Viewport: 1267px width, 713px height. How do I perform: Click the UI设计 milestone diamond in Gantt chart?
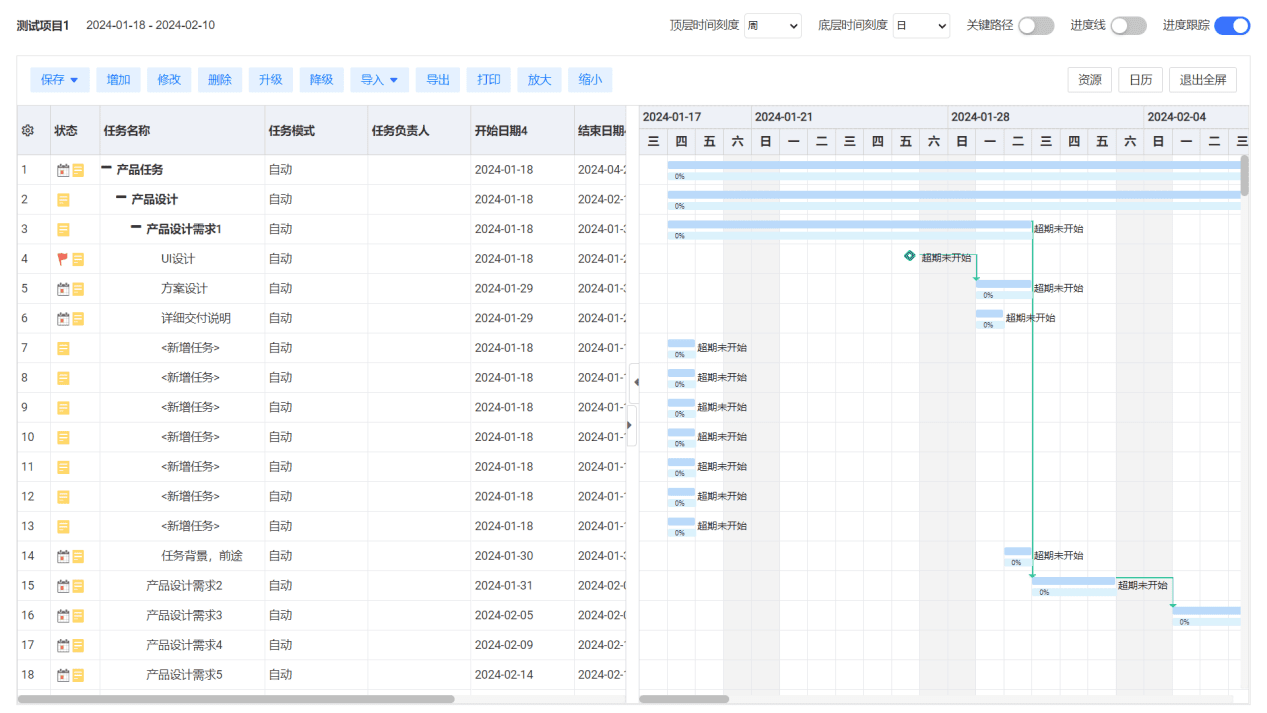click(x=909, y=256)
